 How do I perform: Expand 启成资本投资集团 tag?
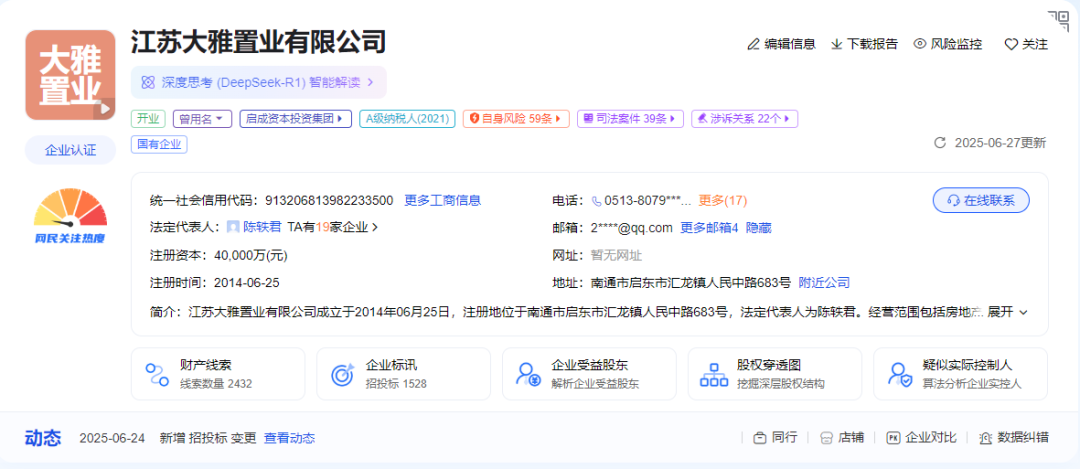(x=295, y=118)
